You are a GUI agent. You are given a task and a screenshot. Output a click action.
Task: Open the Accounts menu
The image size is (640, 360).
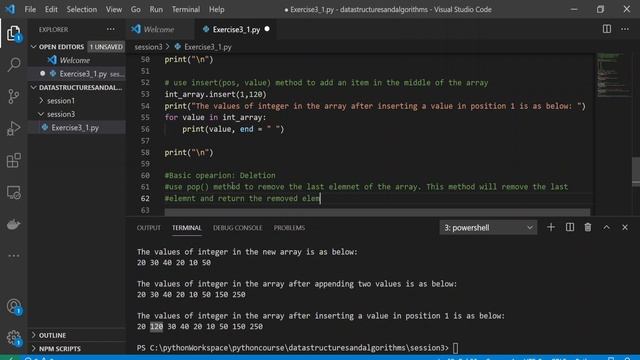13,306
